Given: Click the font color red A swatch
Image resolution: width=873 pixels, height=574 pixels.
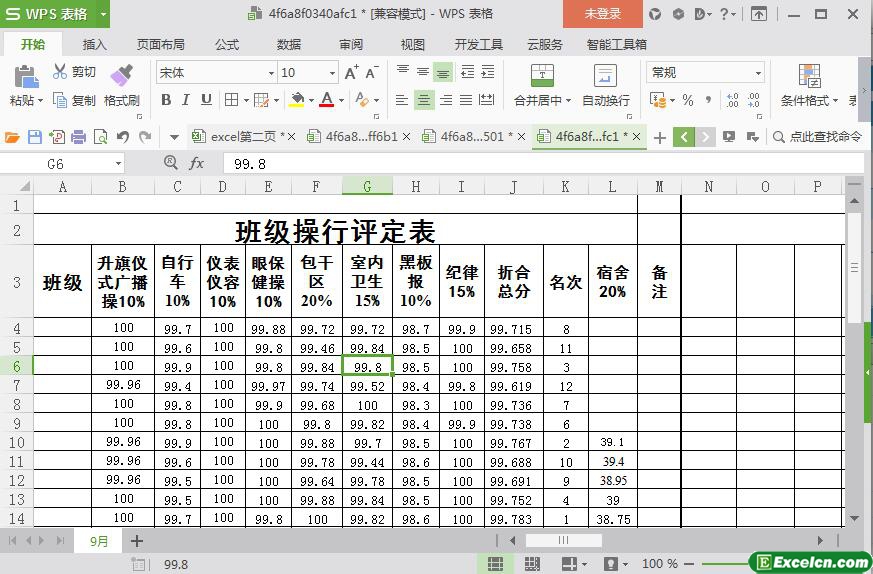Looking at the screenshot, I should [326, 100].
